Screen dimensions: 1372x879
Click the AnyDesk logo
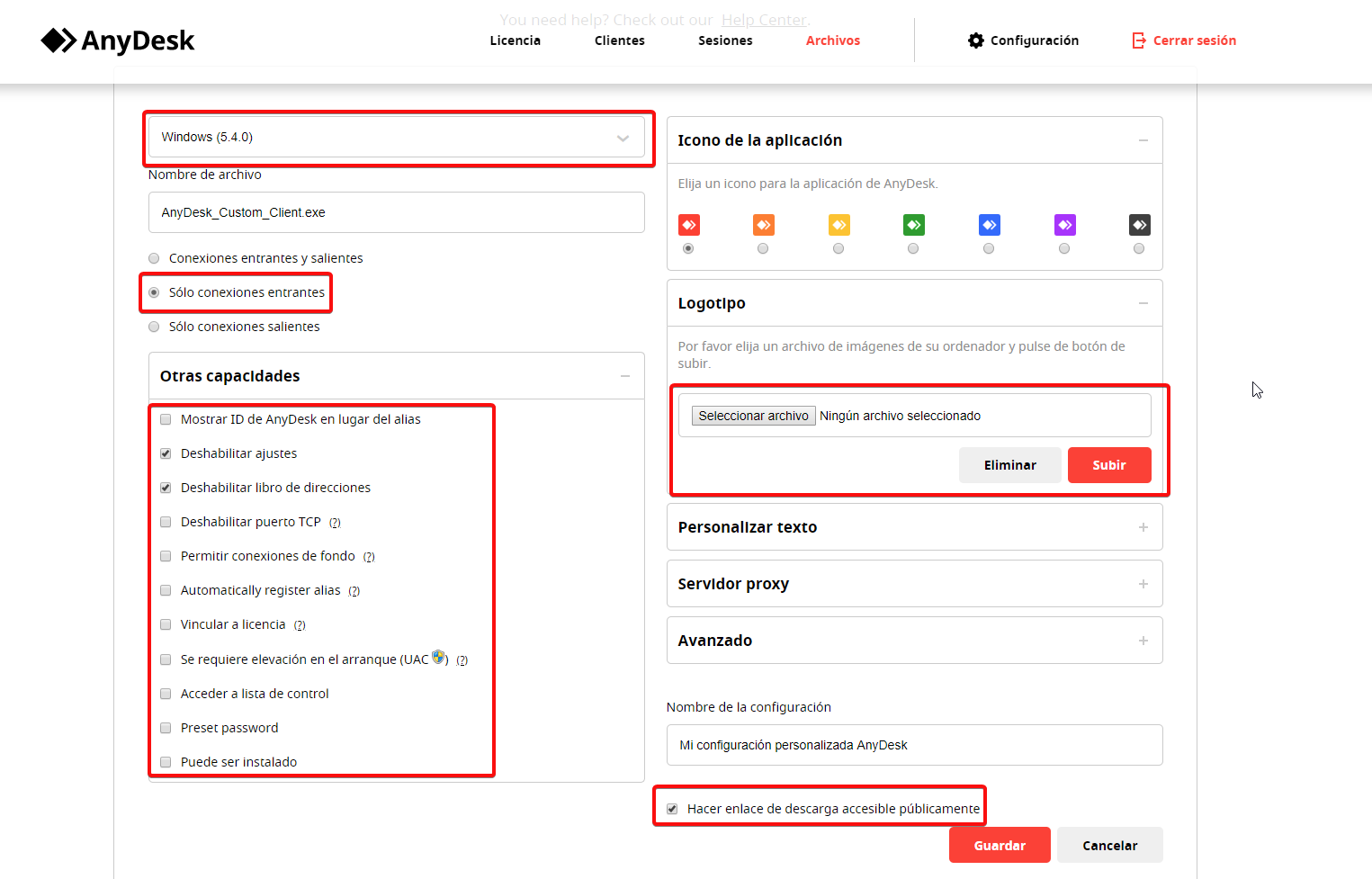pos(118,40)
